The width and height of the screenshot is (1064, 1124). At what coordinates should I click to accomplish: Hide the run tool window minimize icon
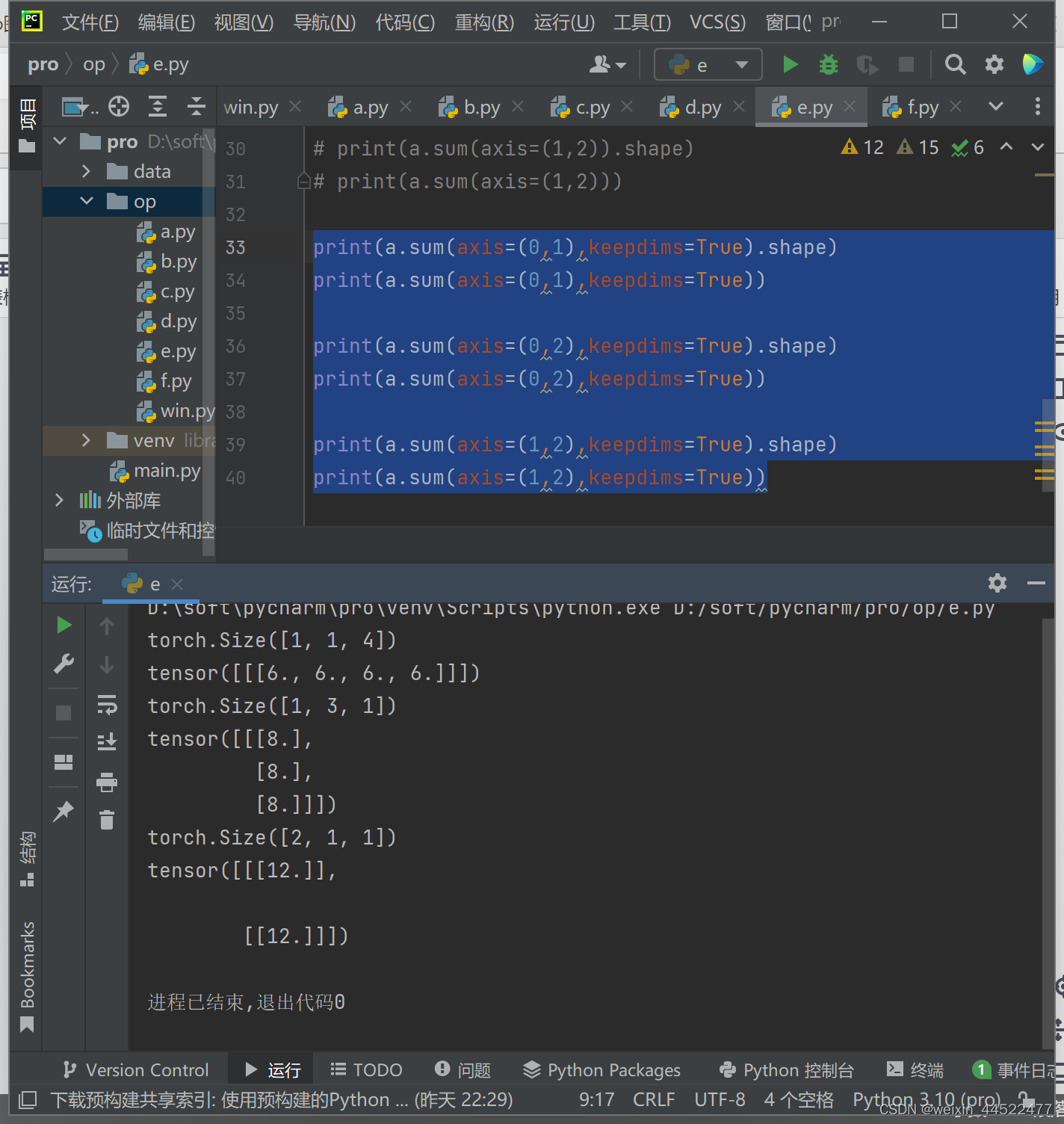(1036, 583)
